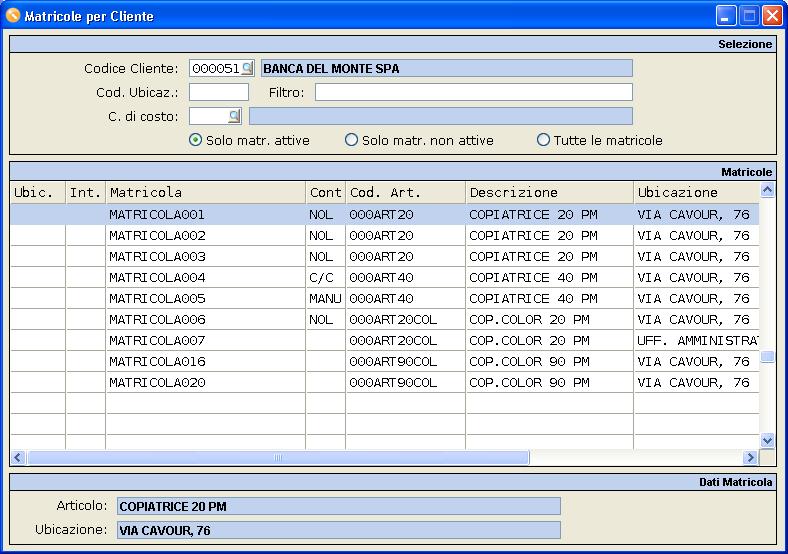
Task: Click the Descrizione column header
Action: point(550,192)
